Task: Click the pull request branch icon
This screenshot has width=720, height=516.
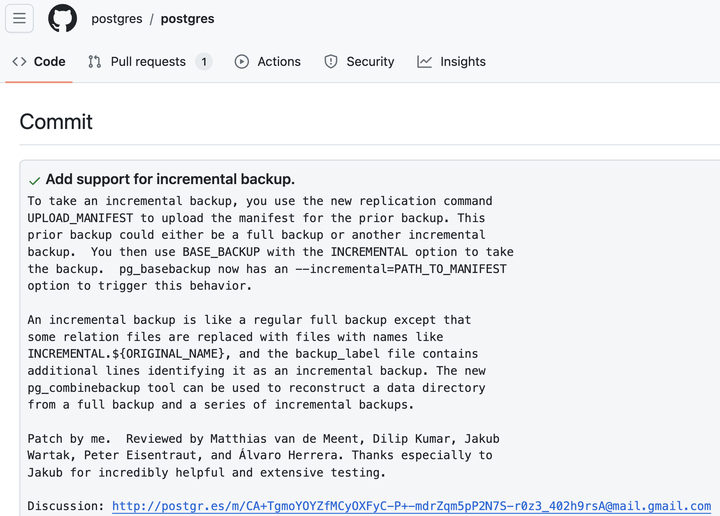Action: pyautogui.click(x=95, y=62)
